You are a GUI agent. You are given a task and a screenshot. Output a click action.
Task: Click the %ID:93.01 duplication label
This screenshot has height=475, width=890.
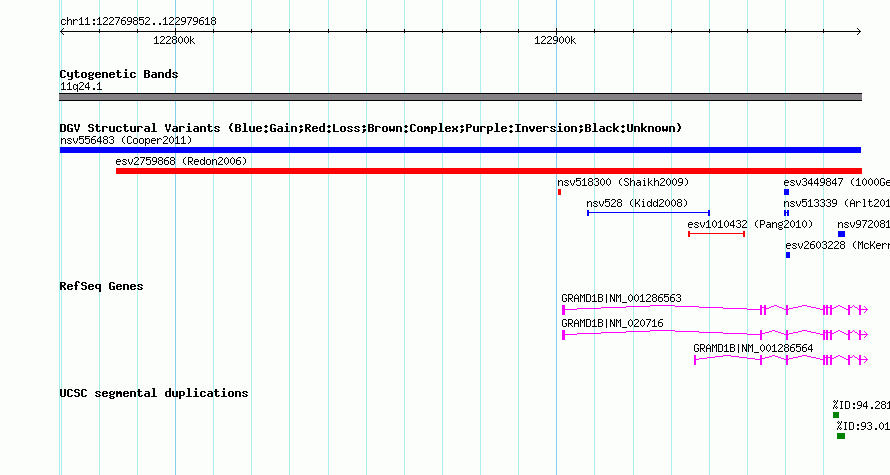click(x=863, y=426)
